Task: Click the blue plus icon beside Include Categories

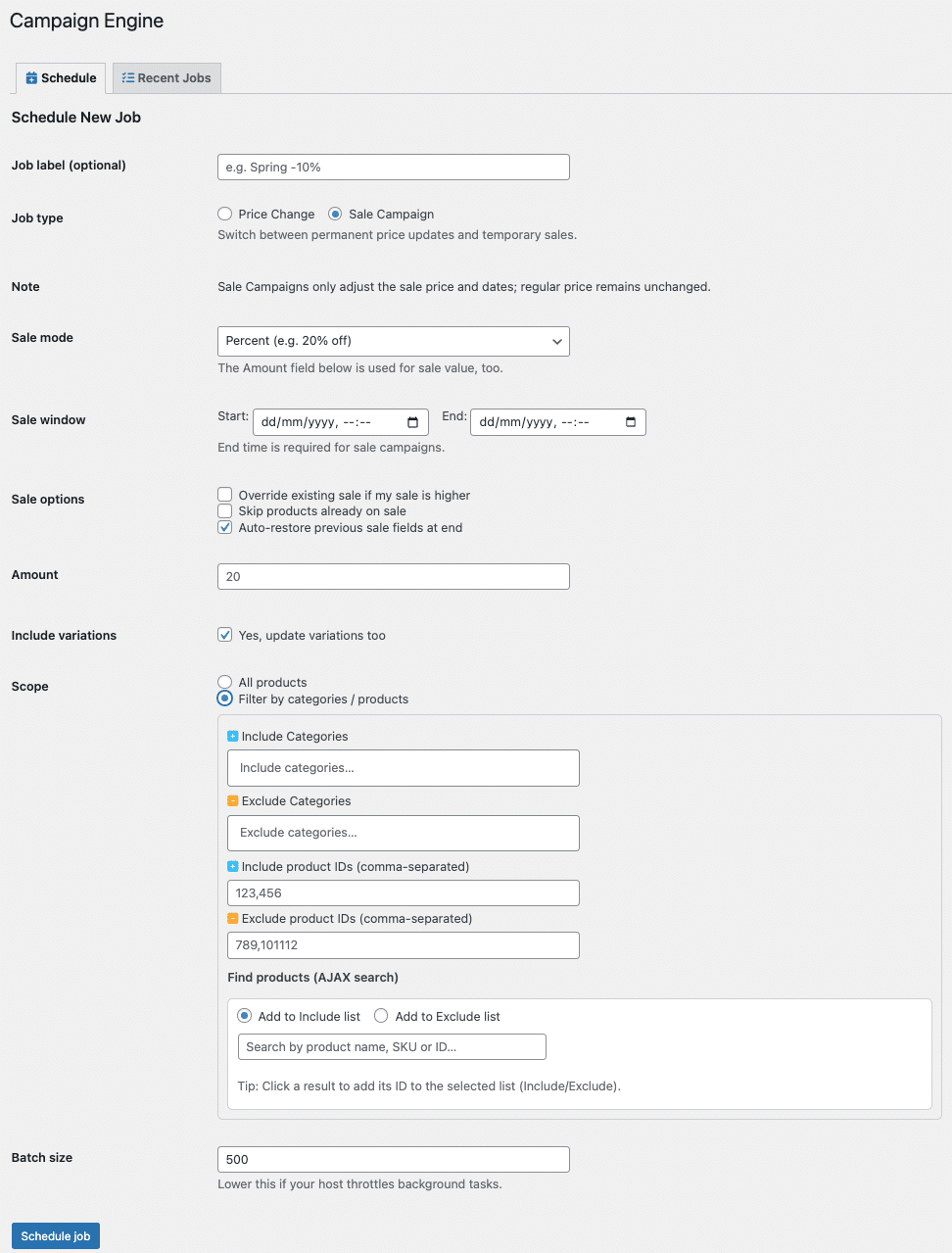Action: (233, 736)
